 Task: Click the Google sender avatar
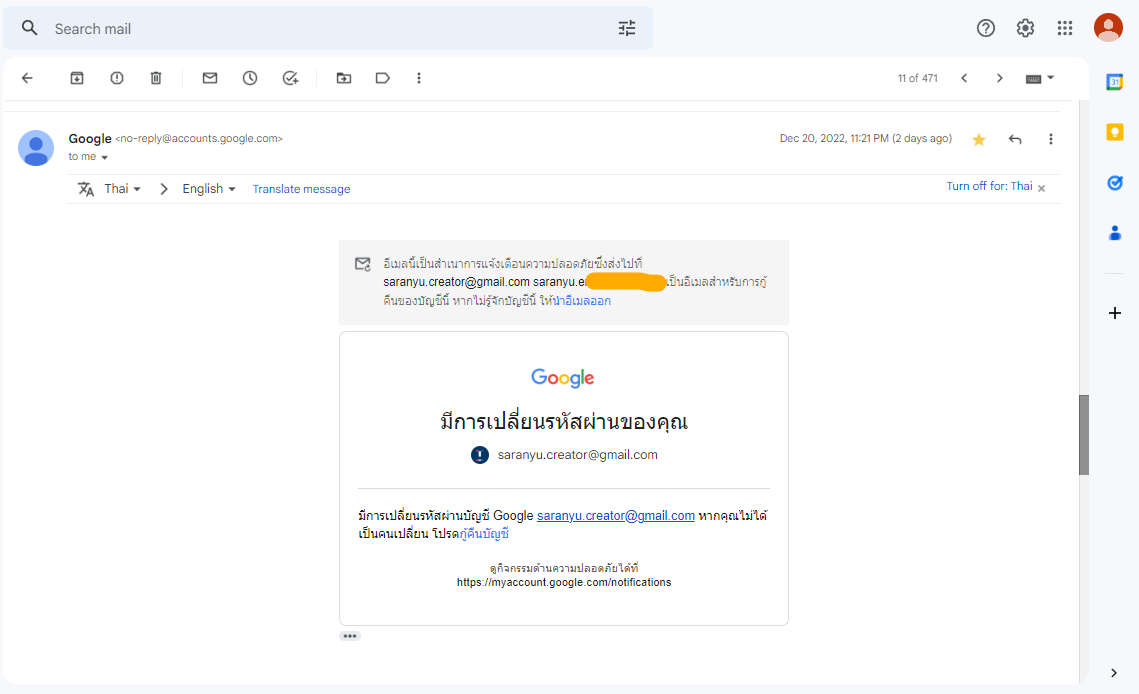coord(36,148)
